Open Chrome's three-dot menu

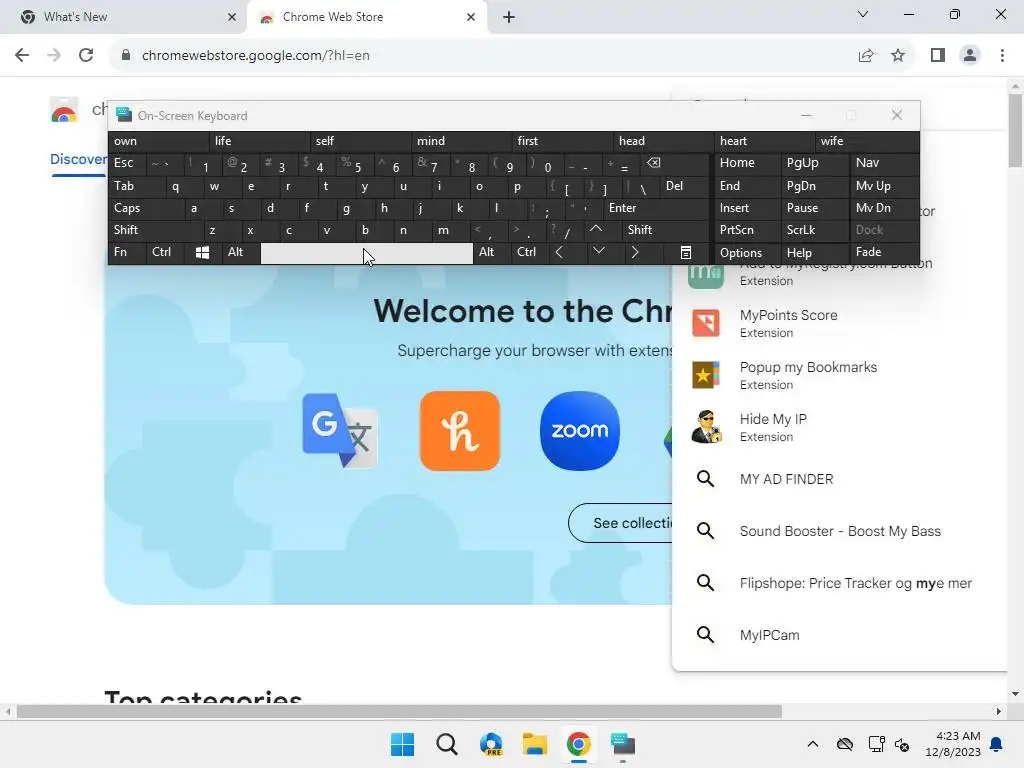1002,56
